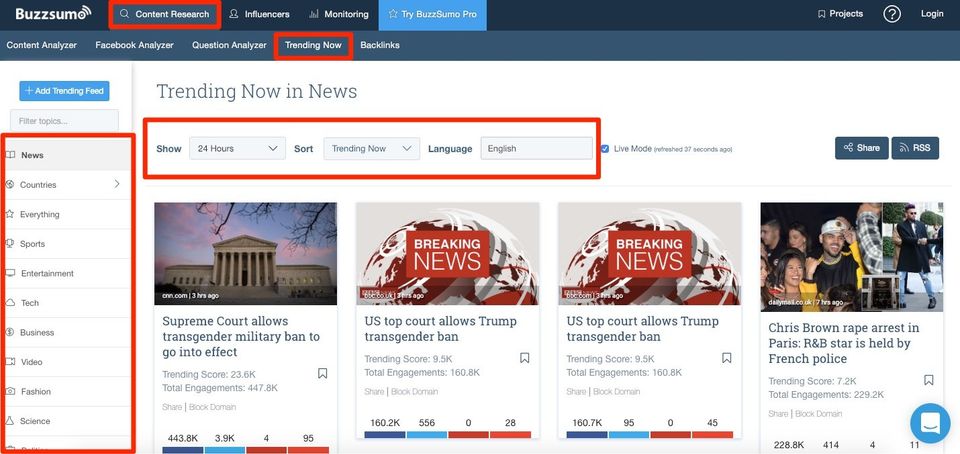This screenshot has width=960, height=454.
Task: Click the Business dollar icon
Action: click(10, 332)
